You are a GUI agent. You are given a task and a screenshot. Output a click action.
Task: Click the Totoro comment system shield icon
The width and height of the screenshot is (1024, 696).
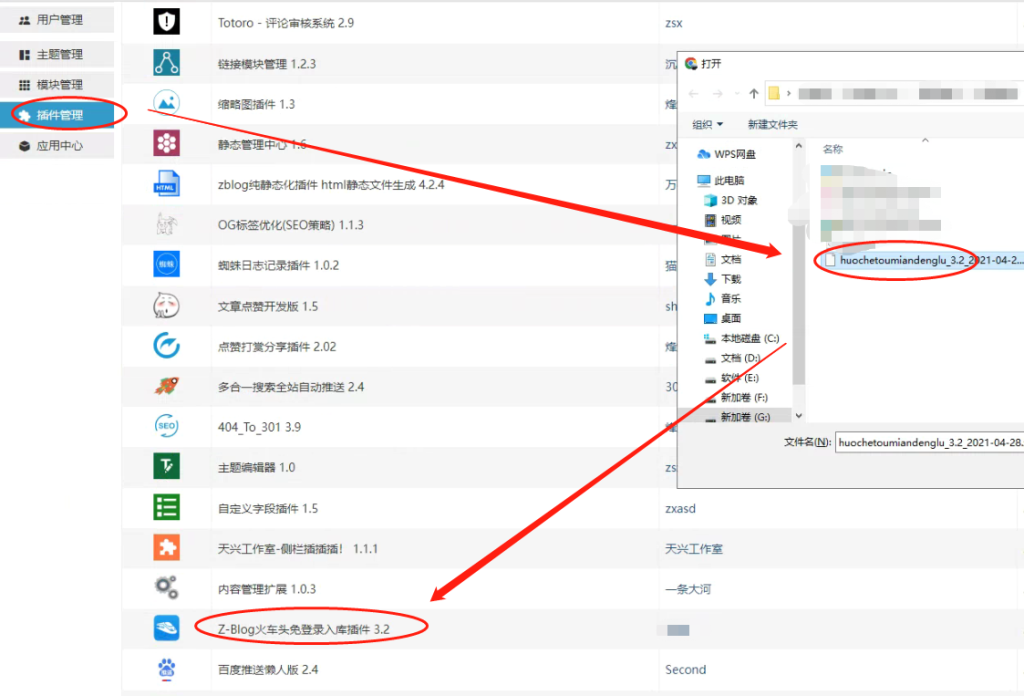click(166, 22)
